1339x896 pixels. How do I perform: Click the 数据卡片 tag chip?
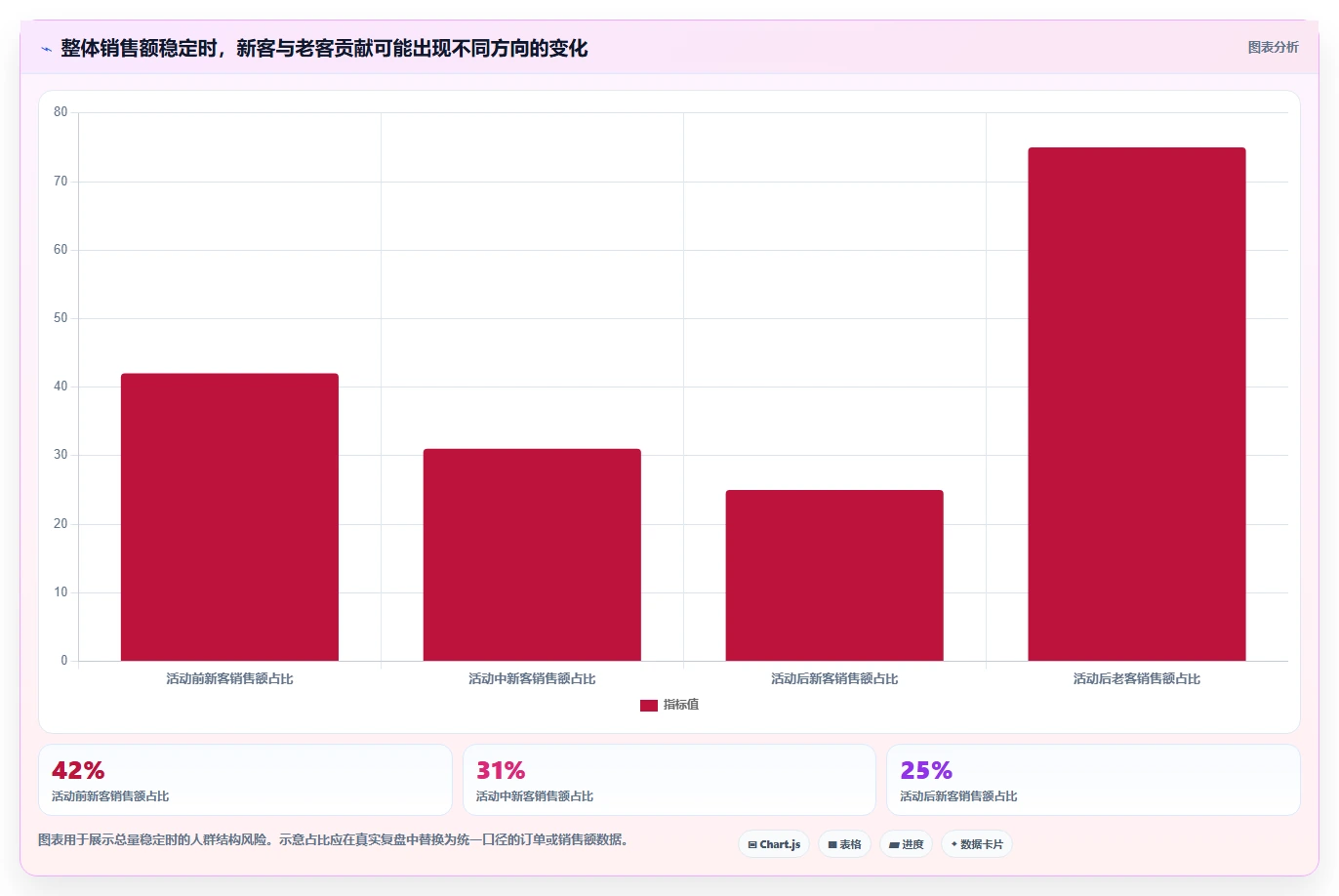(977, 844)
